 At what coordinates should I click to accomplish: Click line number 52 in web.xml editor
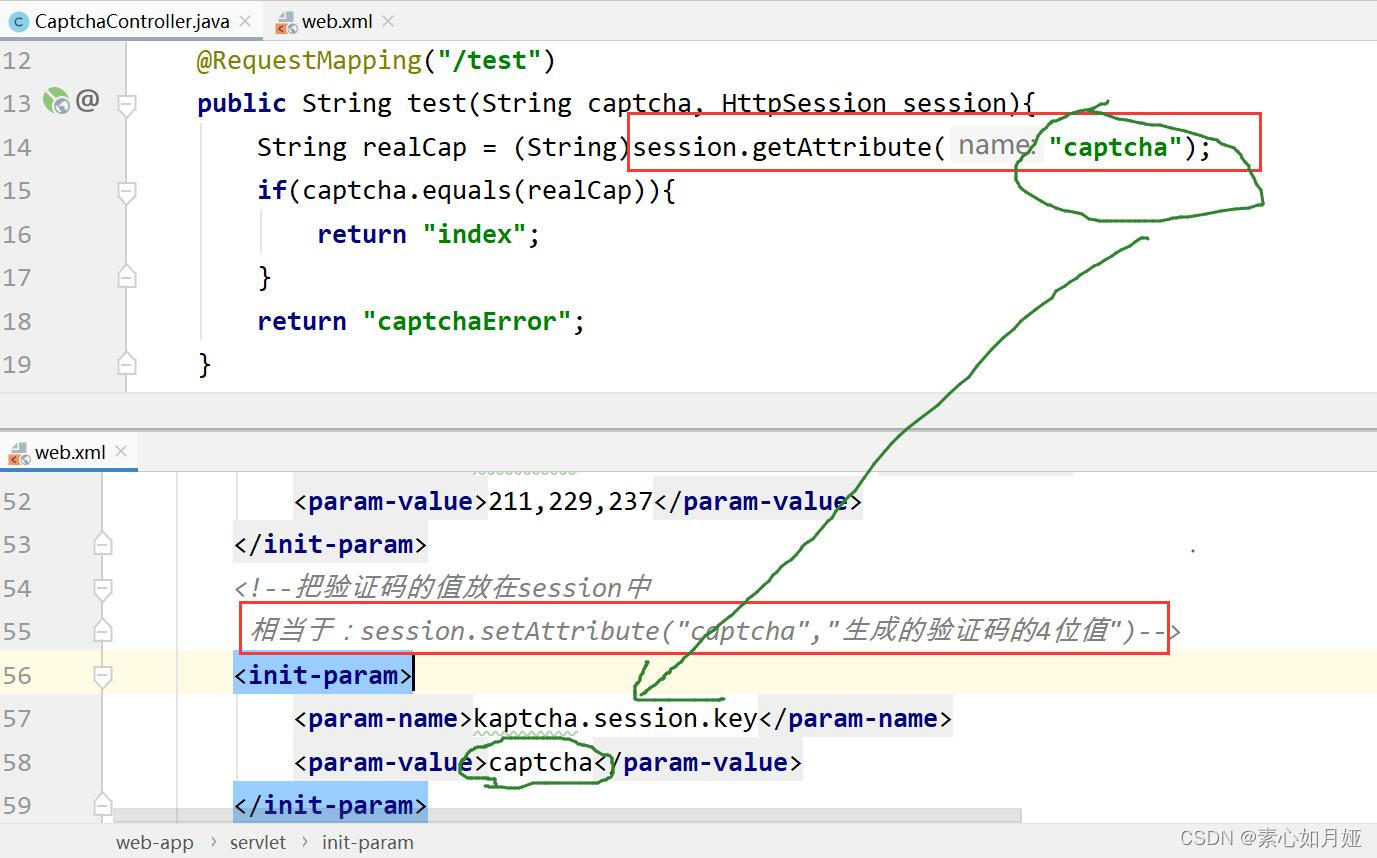pyautogui.click(x=17, y=501)
